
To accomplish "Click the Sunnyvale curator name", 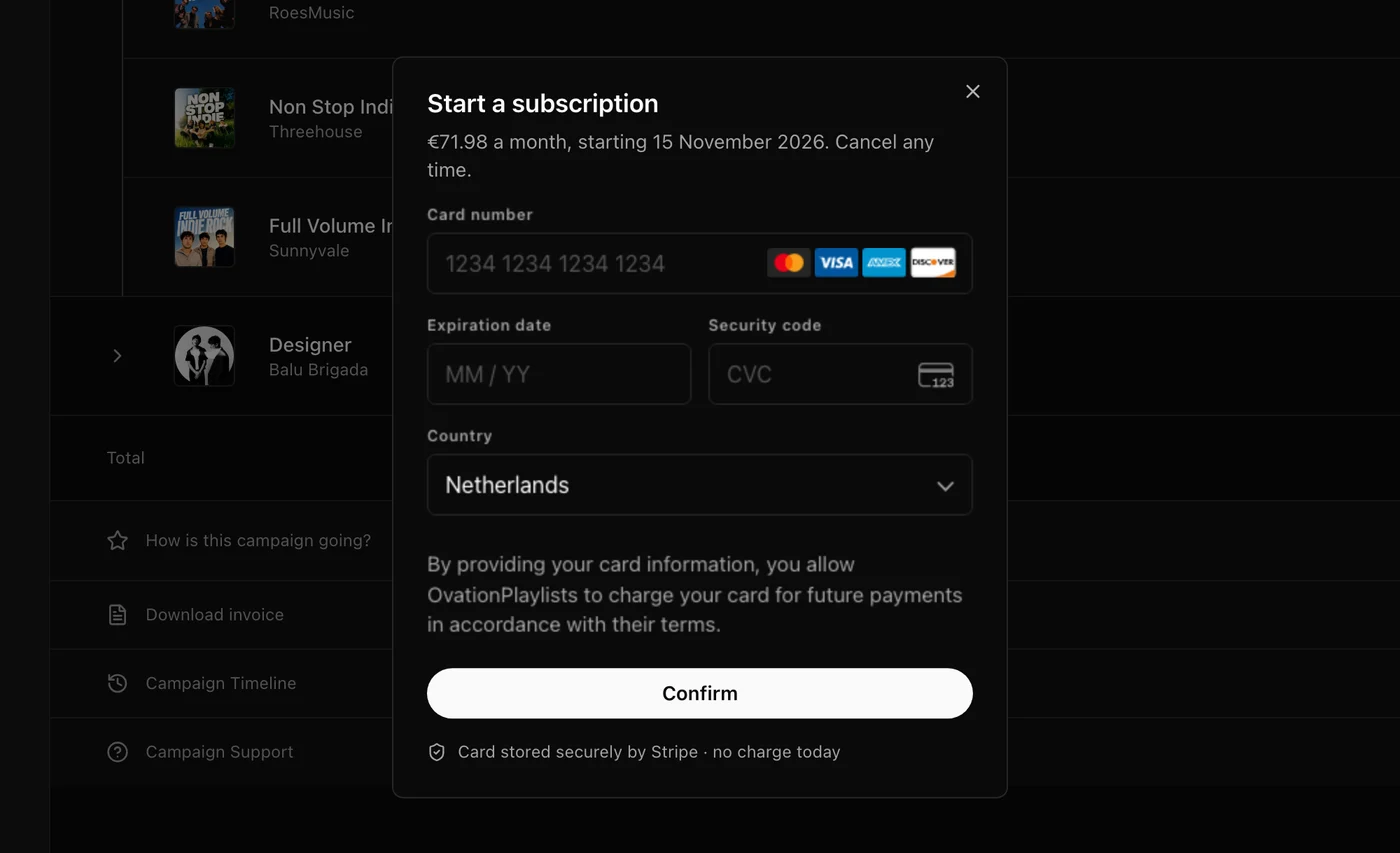I will pos(309,251).
